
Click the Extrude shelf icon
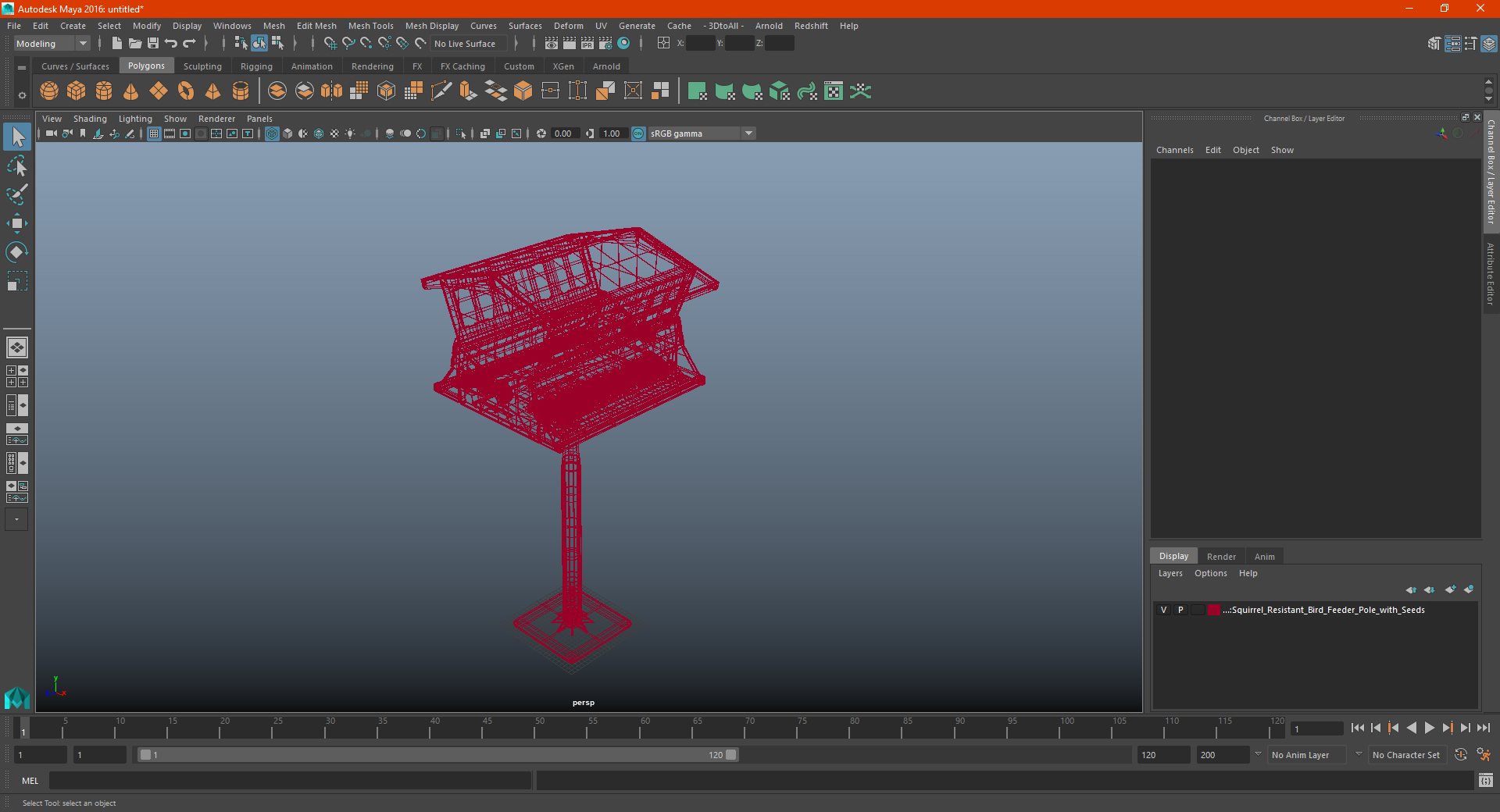coord(468,91)
